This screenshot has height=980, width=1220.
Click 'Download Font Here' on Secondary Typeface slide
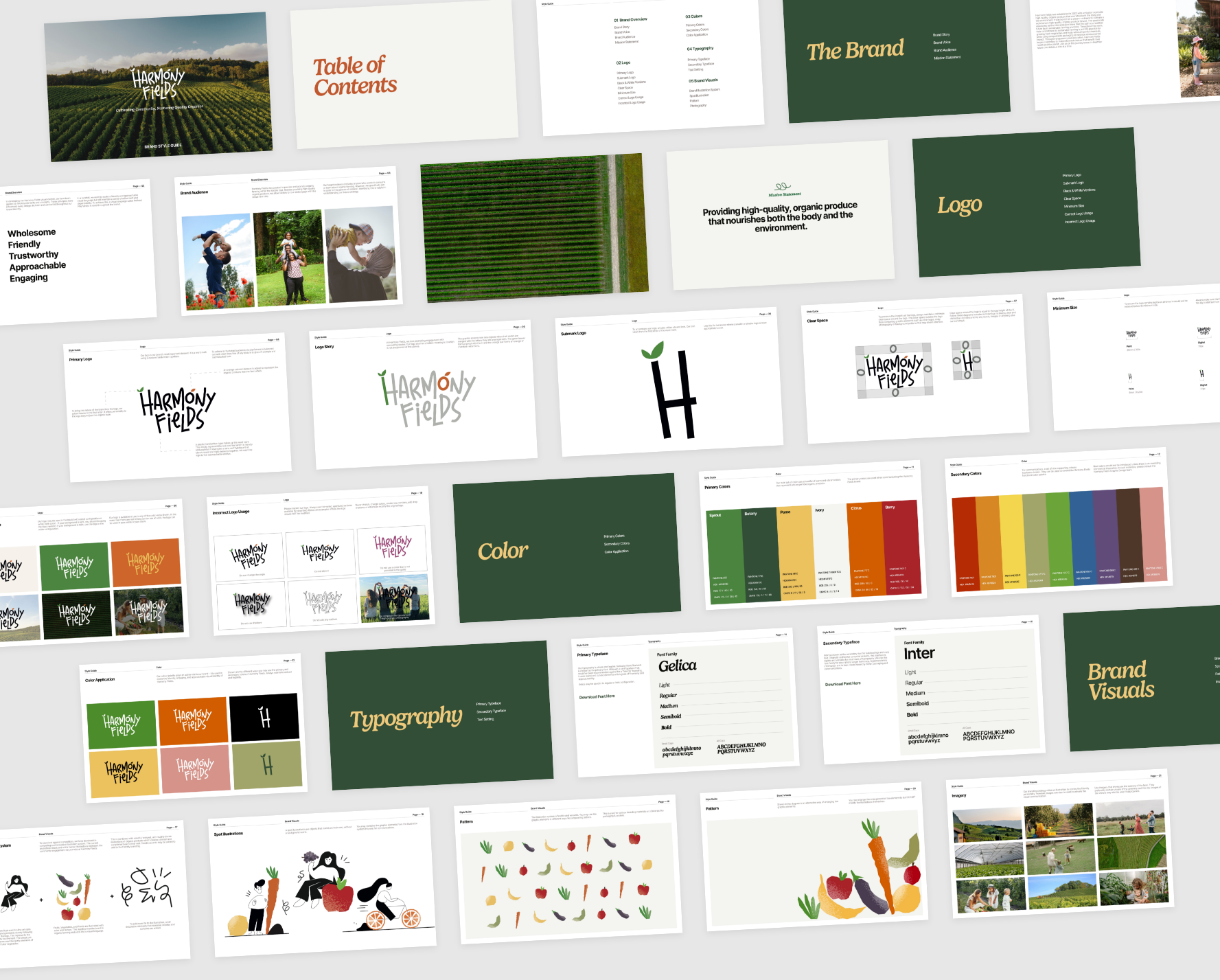(x=842, y=683)
